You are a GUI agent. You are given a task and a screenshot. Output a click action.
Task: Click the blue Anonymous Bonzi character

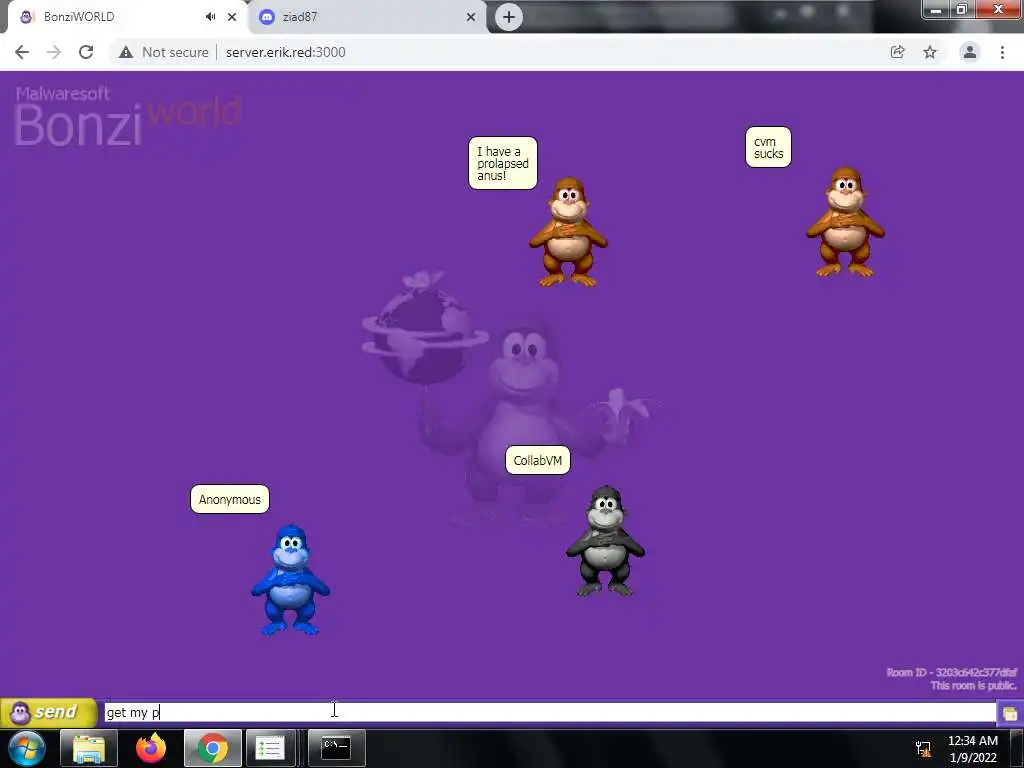(291, 580)
